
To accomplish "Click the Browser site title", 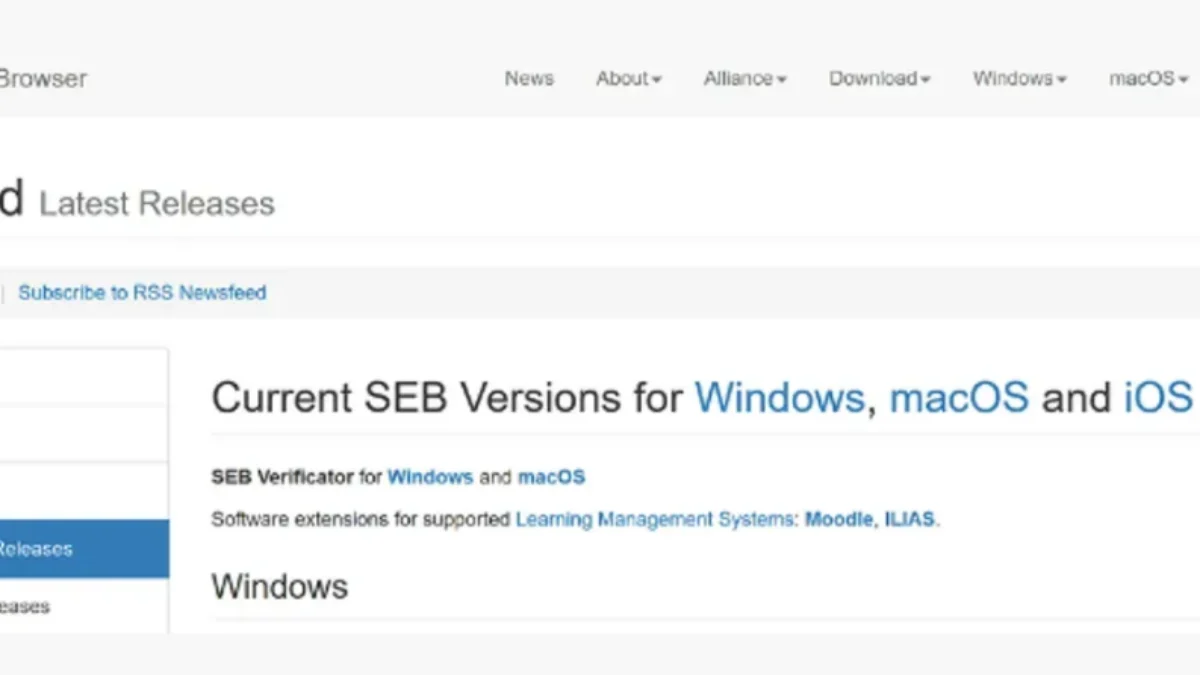I will 43,78.
